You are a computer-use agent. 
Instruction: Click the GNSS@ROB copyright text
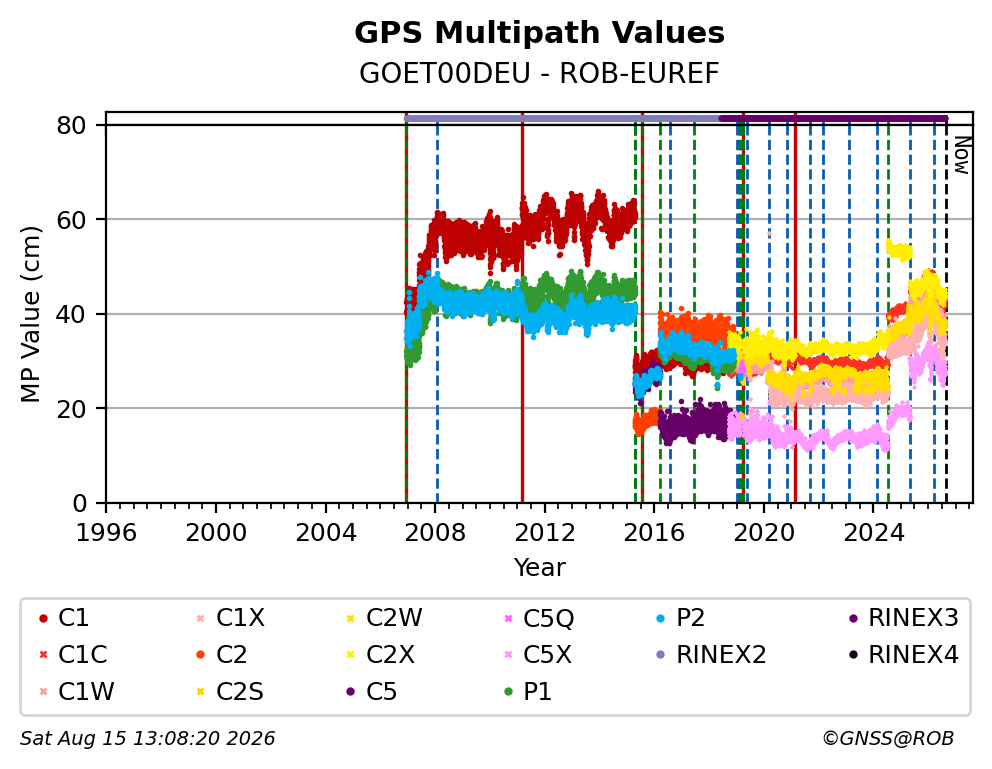(x=888, y=738)
